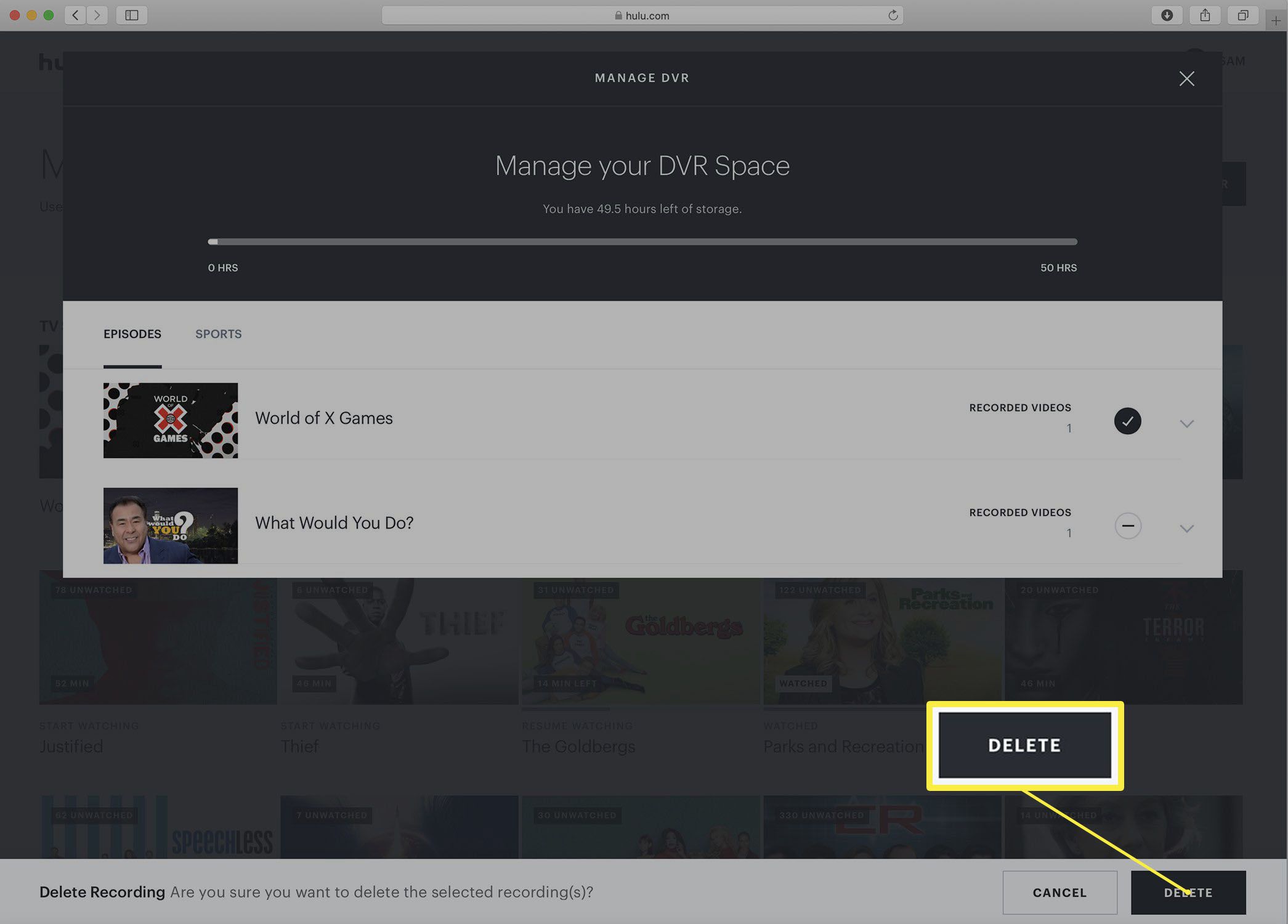
Task: Open the Speechless show card
Action: tap(158, 827)
